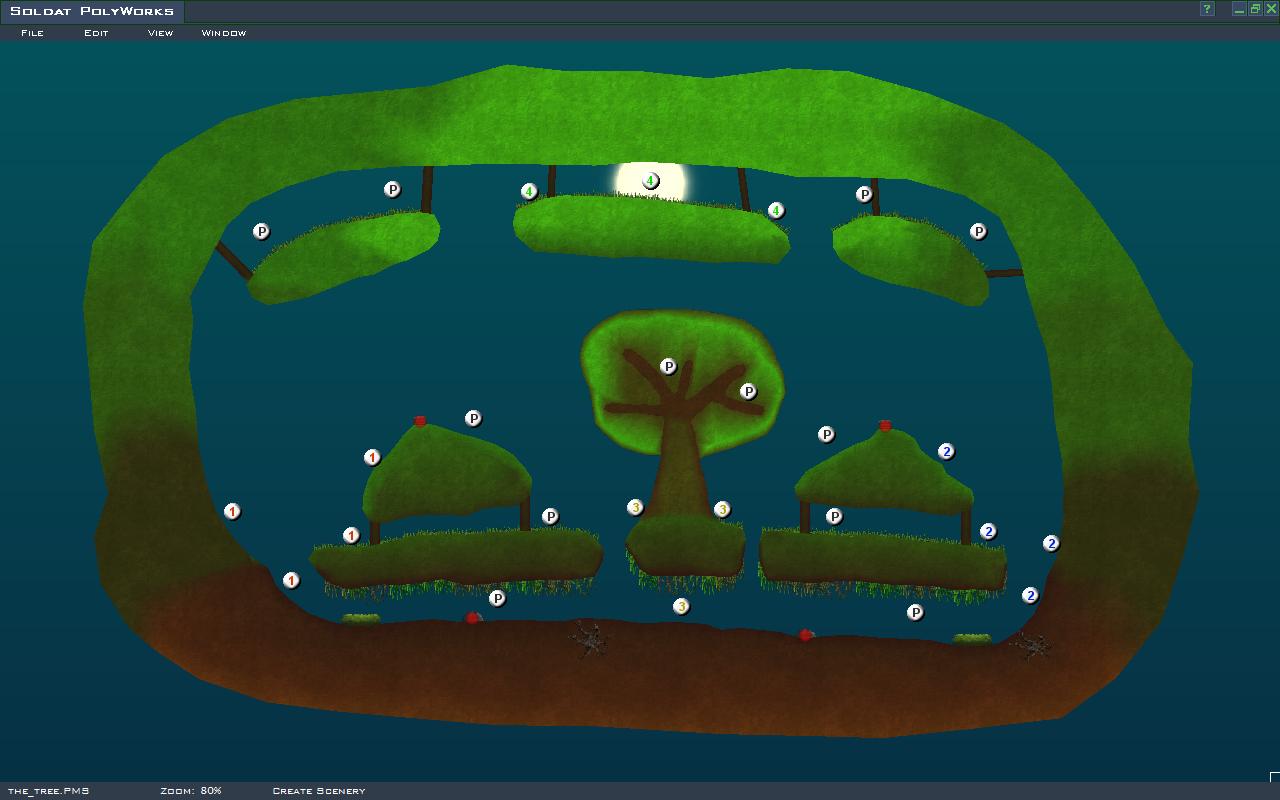Screen dimensions: 1280x800
Task: Open the View menu
Action: click(x=160, y=33)
